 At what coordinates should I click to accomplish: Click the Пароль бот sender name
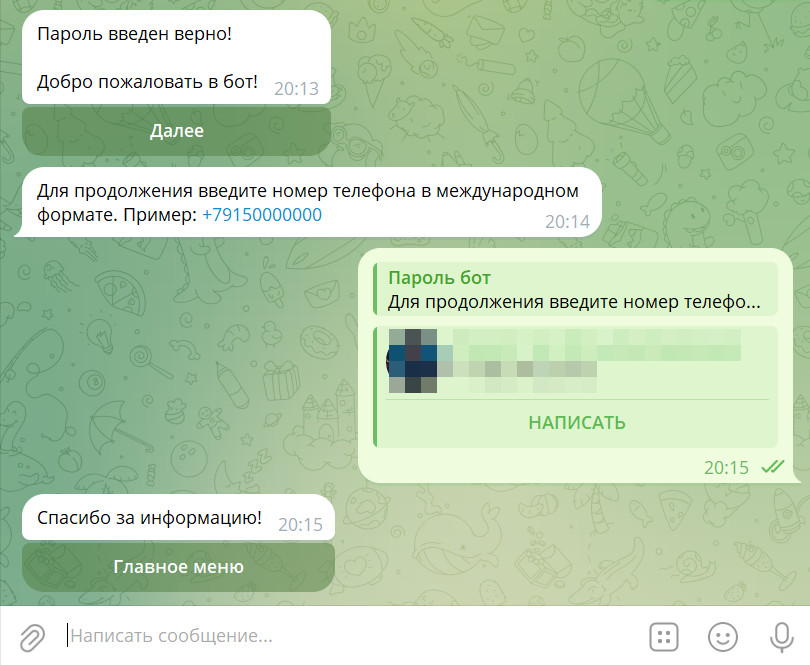pos(439,278)
